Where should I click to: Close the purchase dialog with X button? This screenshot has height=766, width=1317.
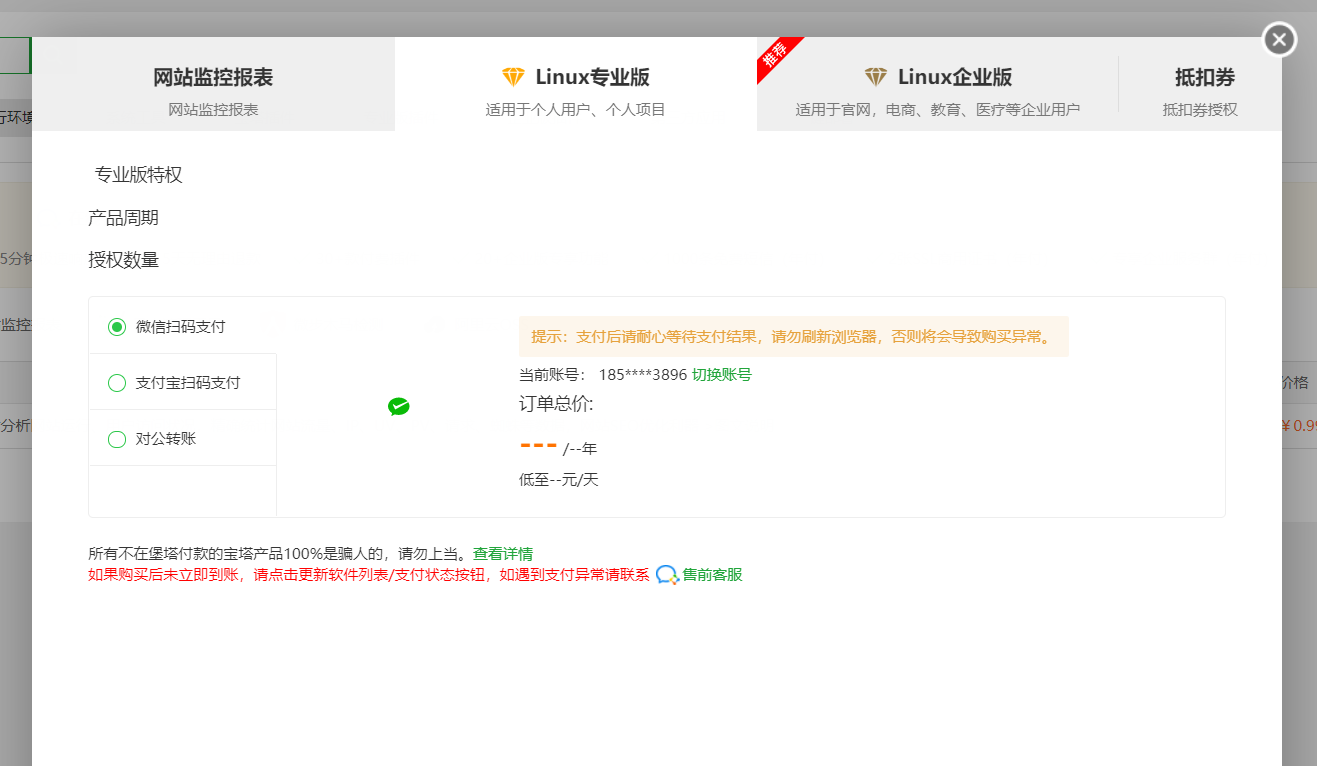click(1280, 40)
